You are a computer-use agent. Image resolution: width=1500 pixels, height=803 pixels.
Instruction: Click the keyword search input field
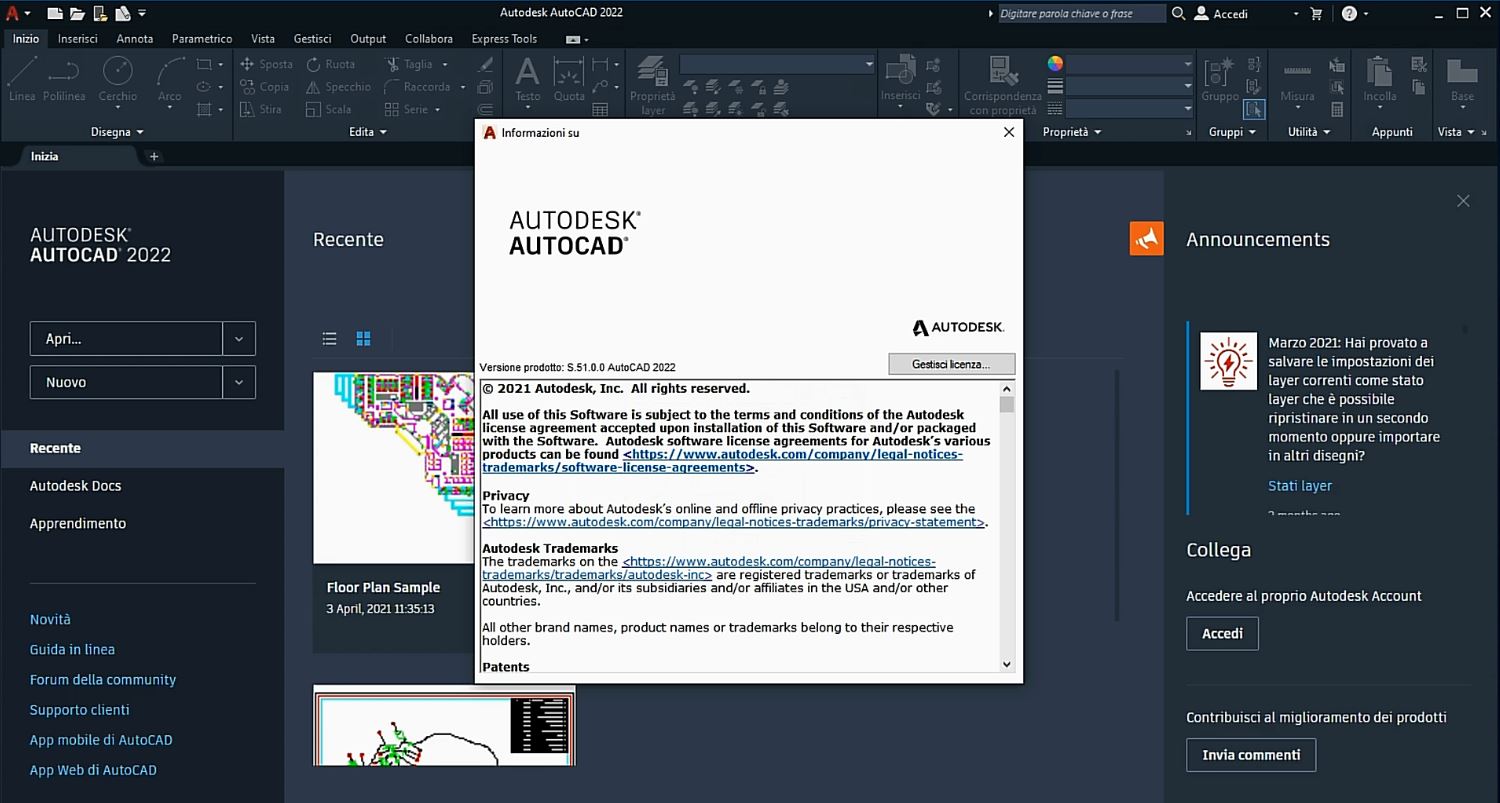pos(1082,13)
